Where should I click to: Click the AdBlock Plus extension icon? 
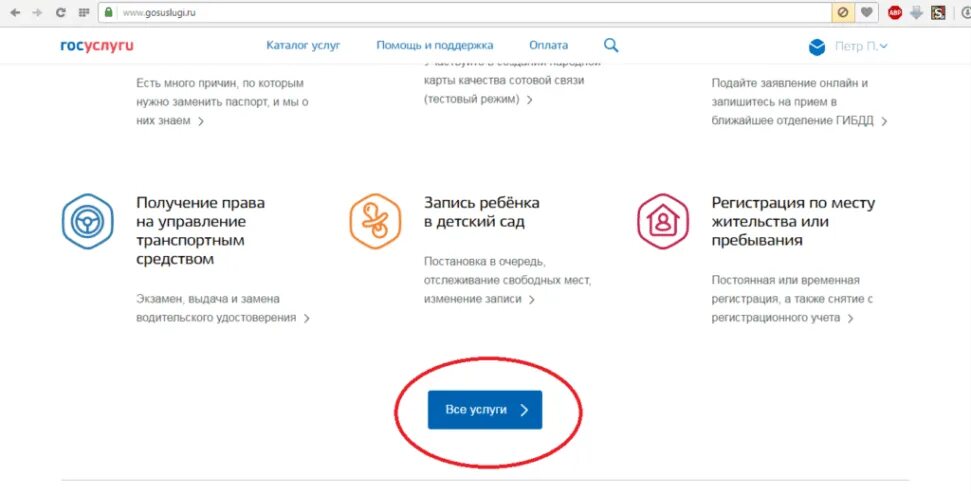tap(895, 13)
